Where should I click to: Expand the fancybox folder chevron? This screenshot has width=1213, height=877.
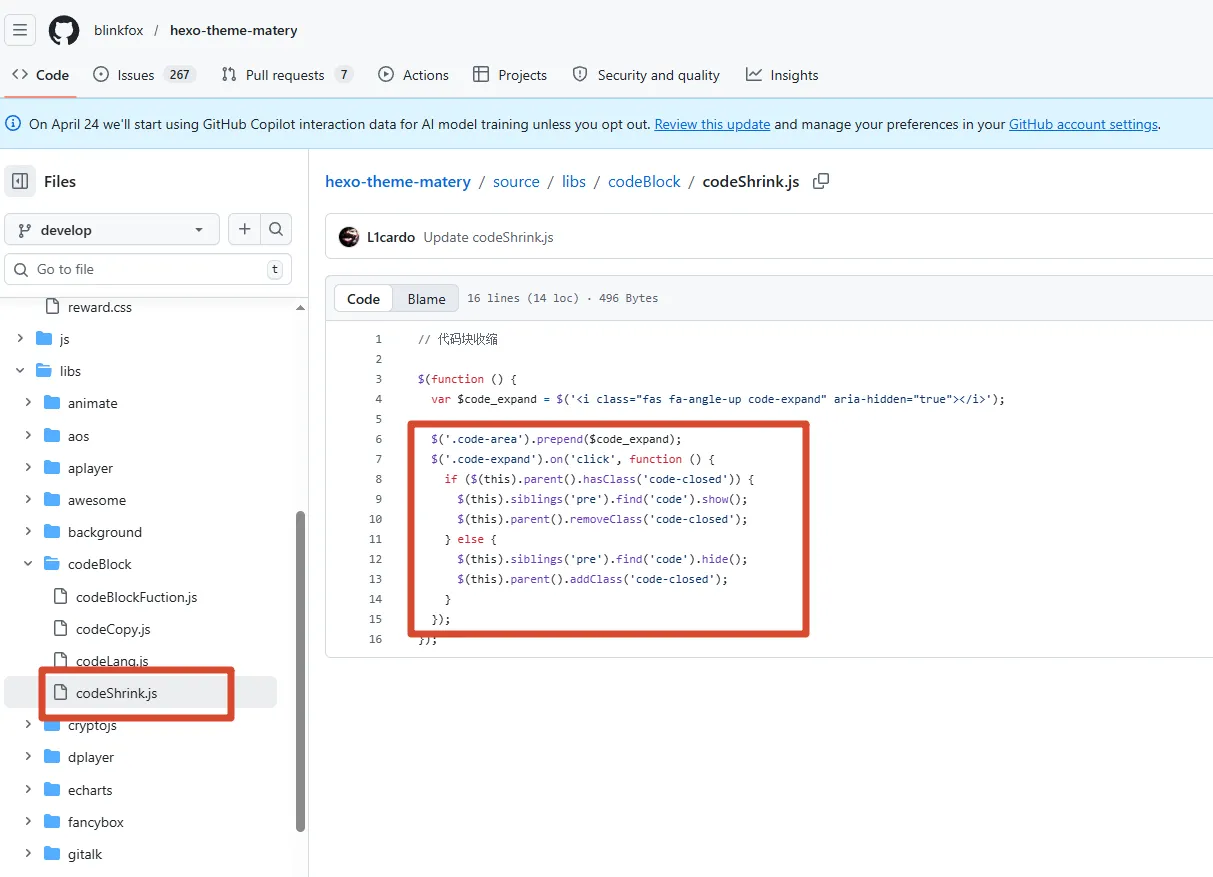point(28,822)
